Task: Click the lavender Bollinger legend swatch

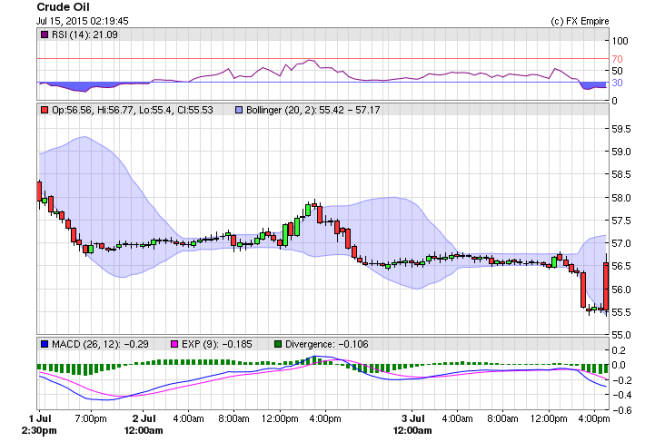Action: click(x=239, y=110)
